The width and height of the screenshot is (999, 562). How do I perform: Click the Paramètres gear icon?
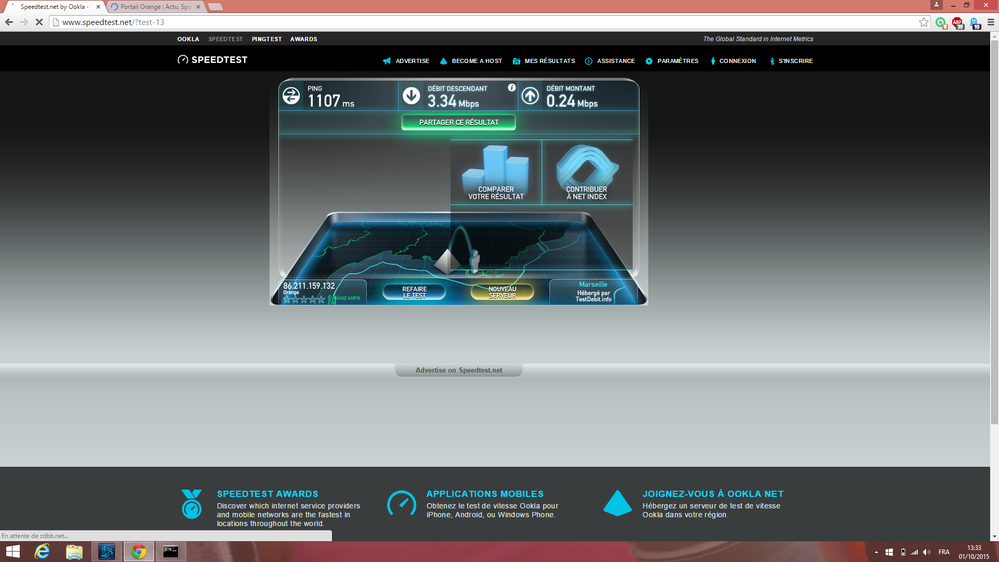pyautogui.click(x=649, y=61)
